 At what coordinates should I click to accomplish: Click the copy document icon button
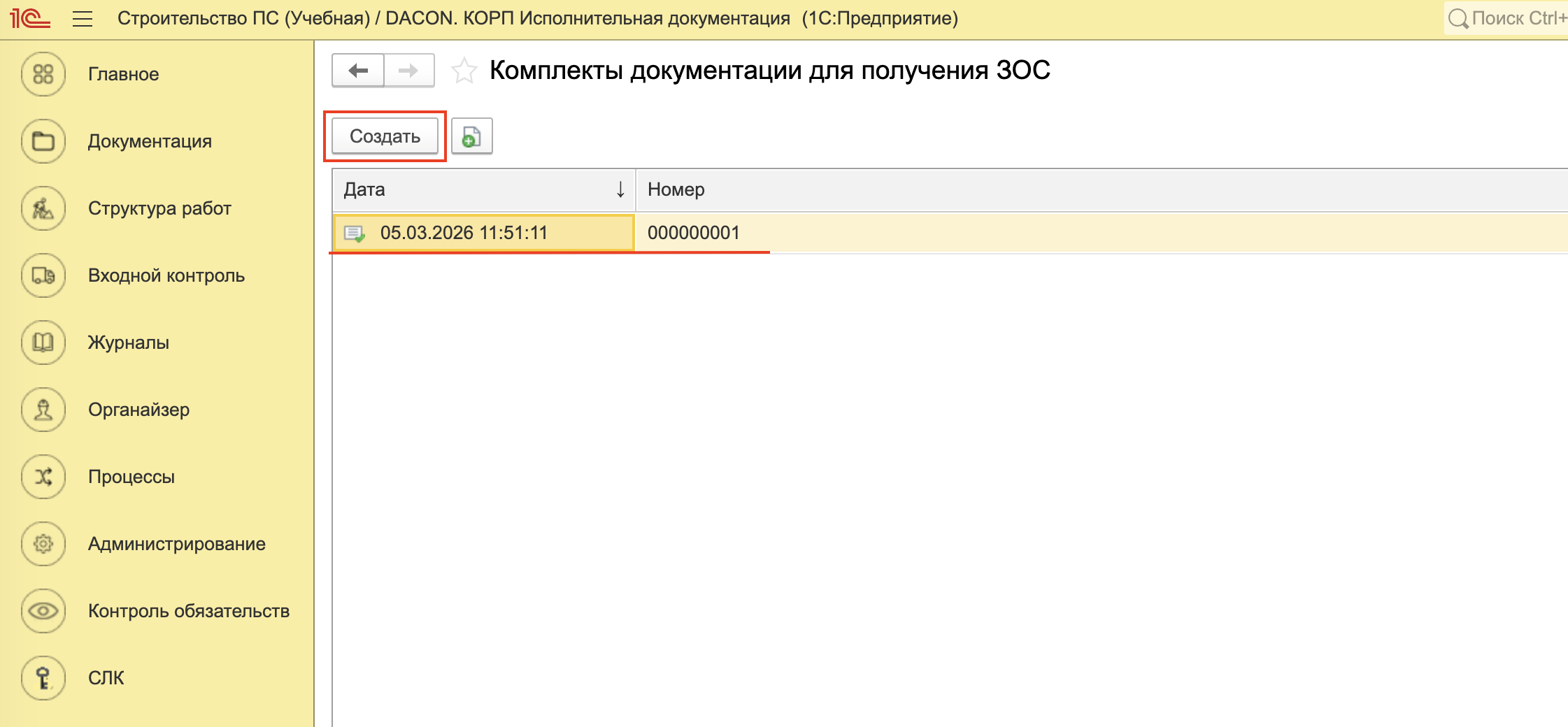click(471, 136)
